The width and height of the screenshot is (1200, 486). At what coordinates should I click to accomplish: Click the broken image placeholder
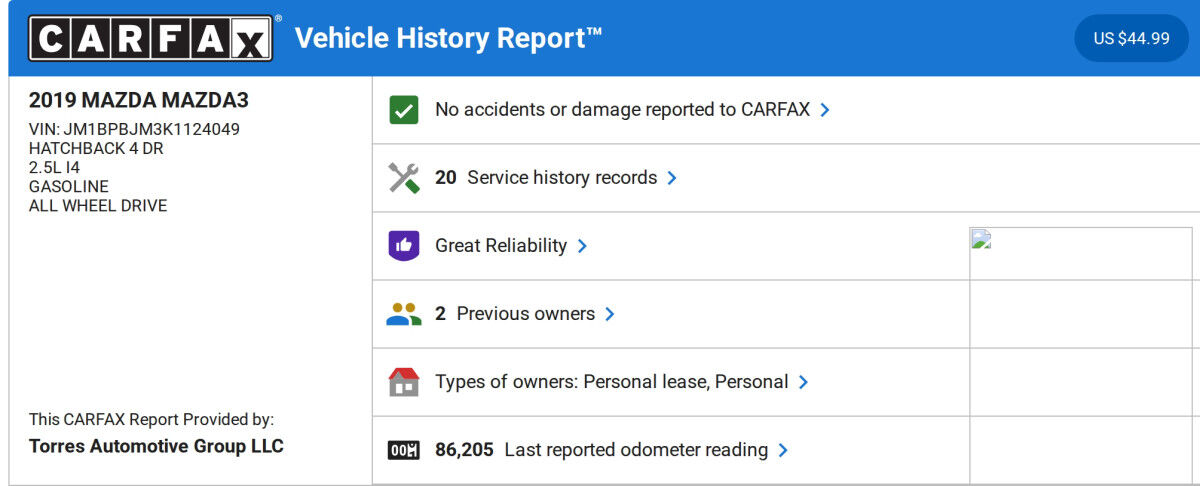coord(980,239)
